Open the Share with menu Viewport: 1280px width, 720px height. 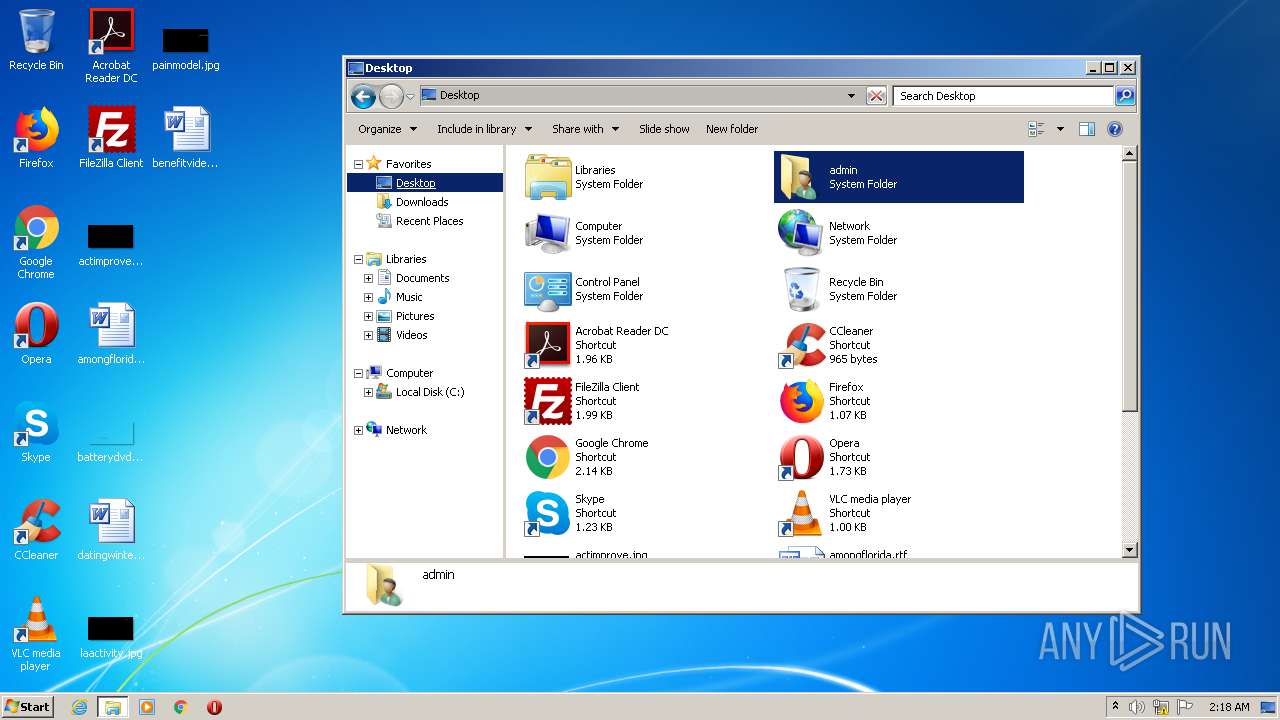pos(585,129)
